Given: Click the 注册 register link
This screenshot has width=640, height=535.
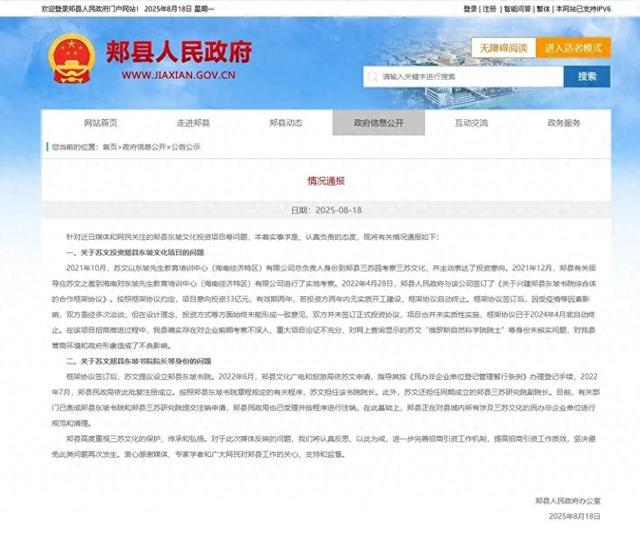Looking at the screenshot, I should [489, 9].
